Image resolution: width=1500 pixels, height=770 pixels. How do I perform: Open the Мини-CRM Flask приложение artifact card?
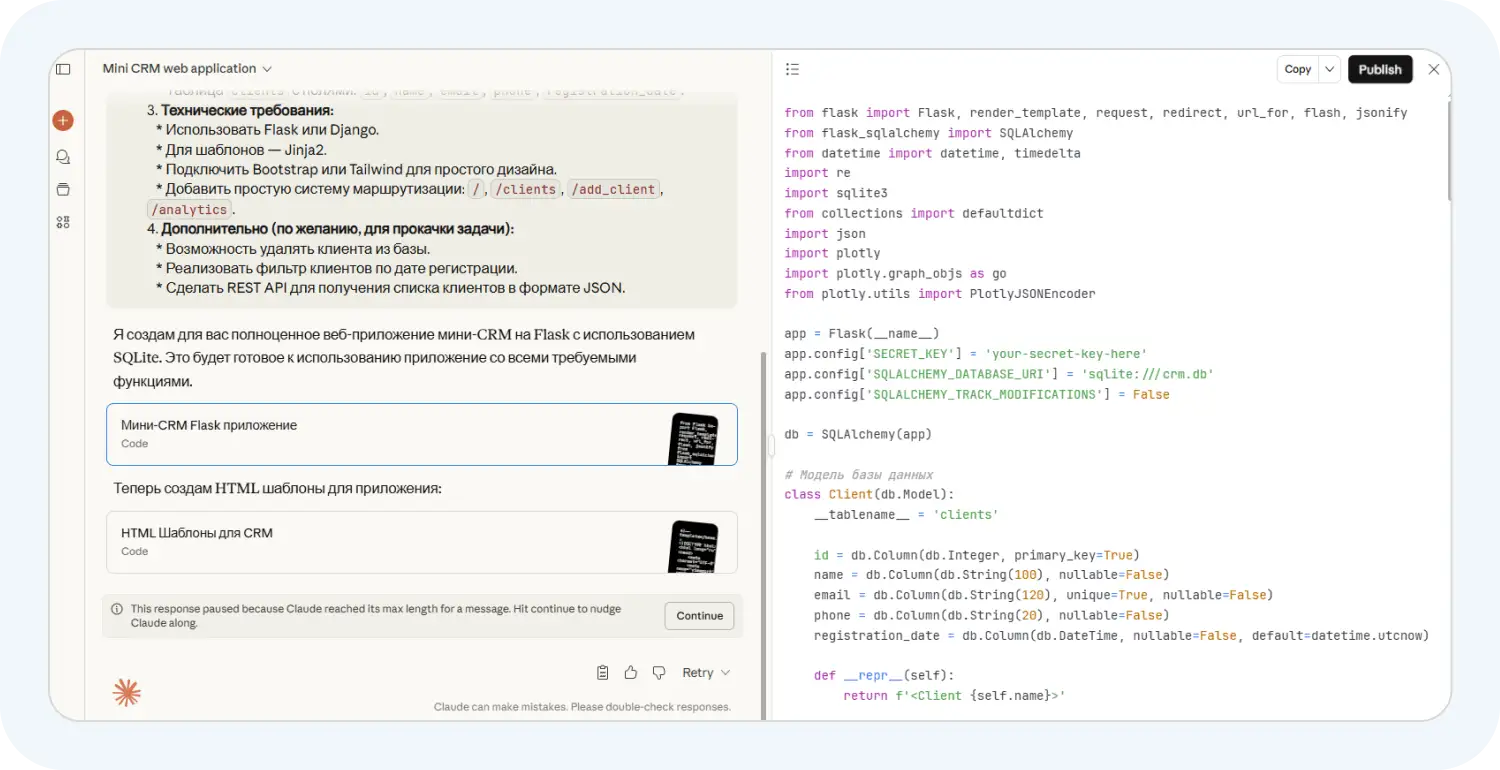point(421,434)
